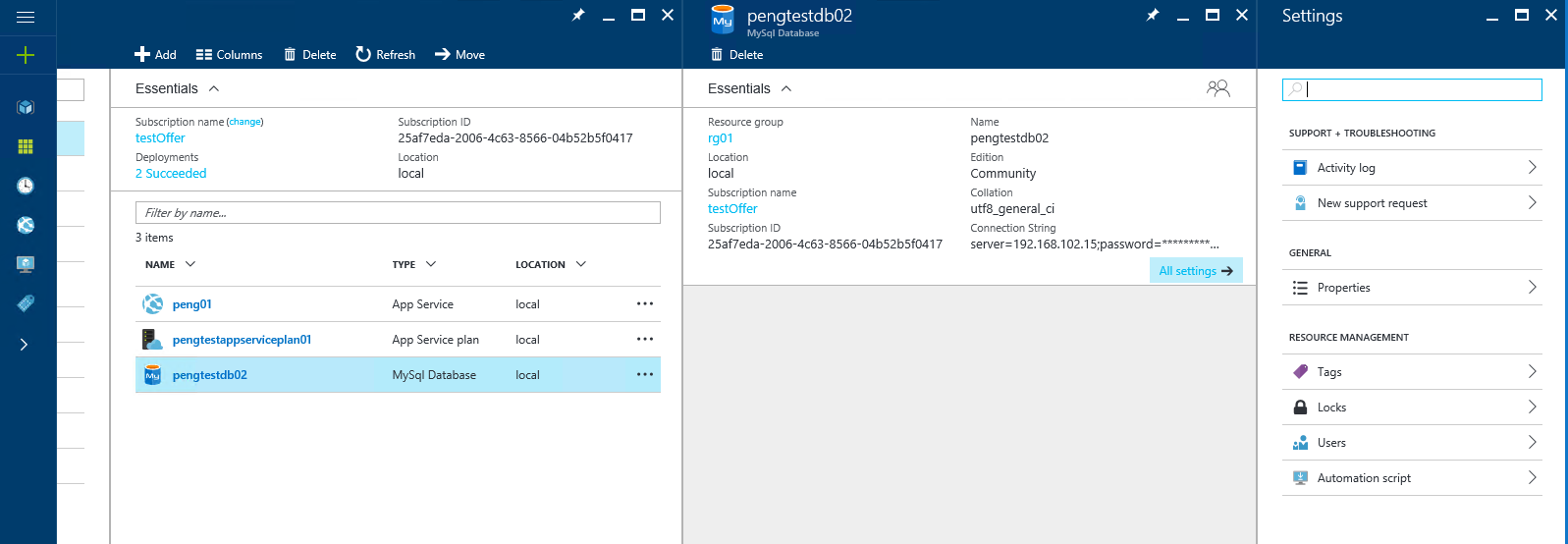The image size is (1568, 544).
Task: Click the change subscription link
Action: click(x=245, y=122)
